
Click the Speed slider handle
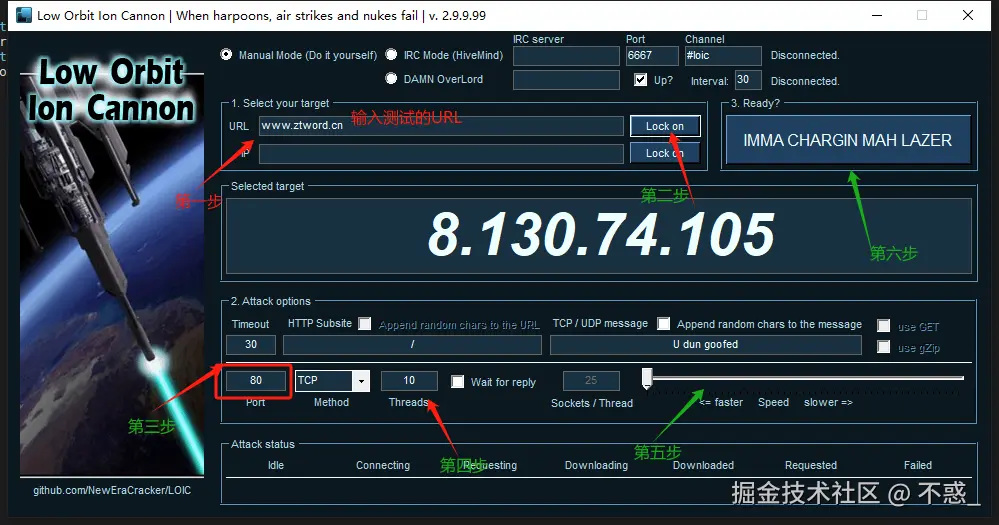(647, 378)
